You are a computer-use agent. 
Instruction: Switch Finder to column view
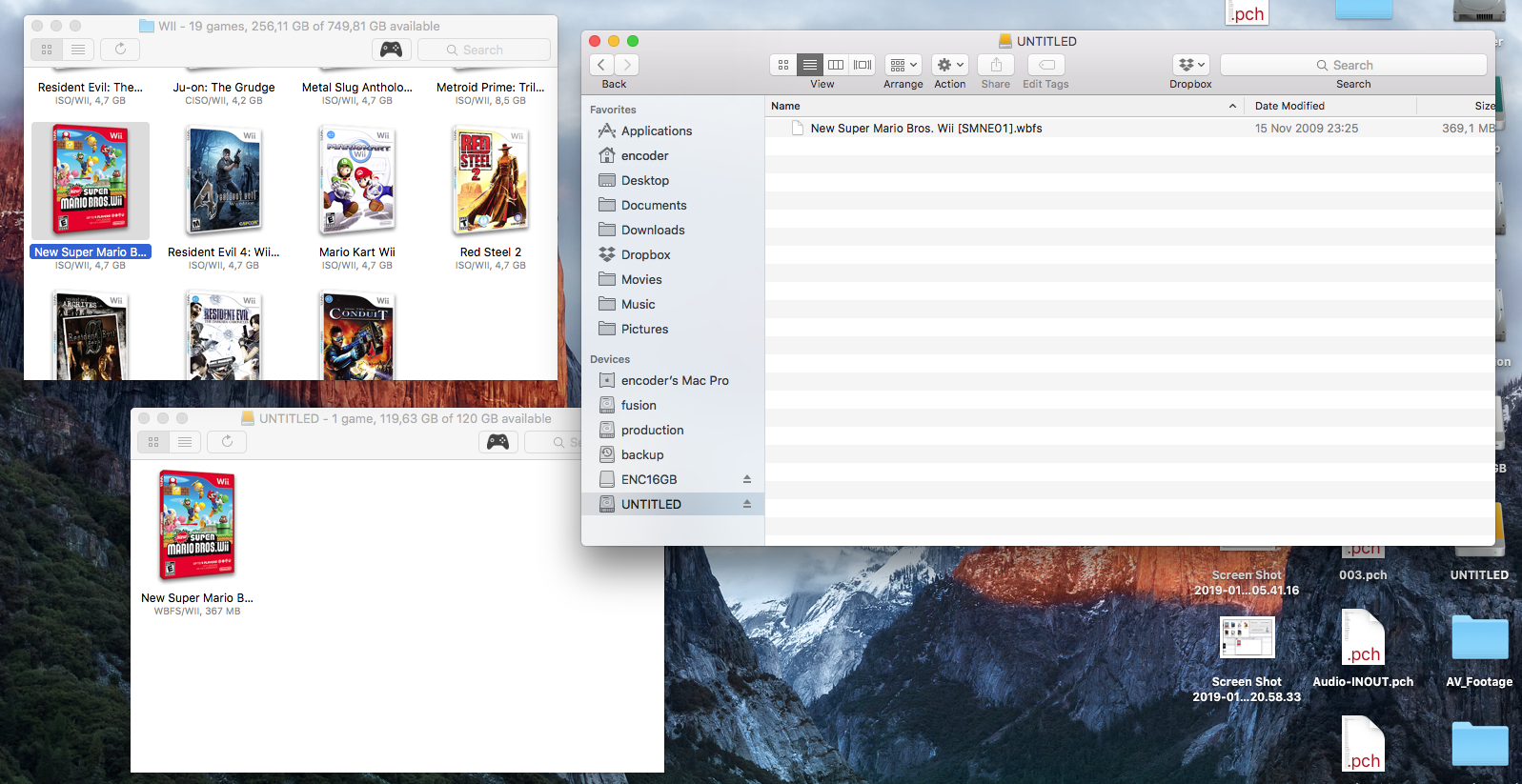pos(836,65)
